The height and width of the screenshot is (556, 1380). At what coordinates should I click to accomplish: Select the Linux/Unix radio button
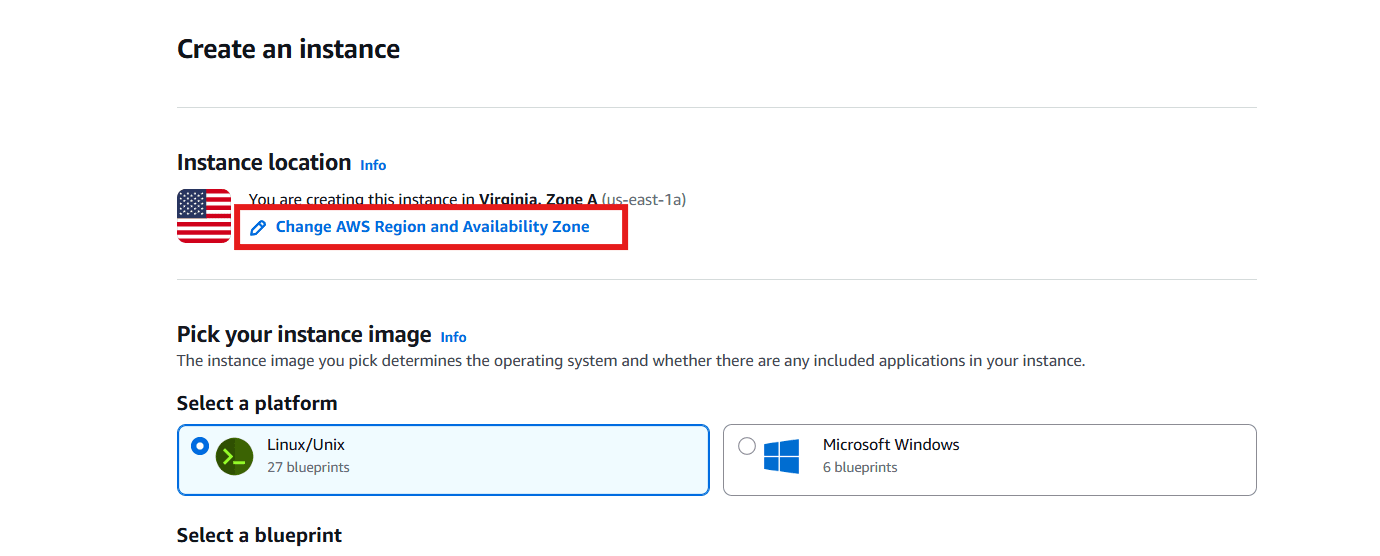tap(200, 446)
